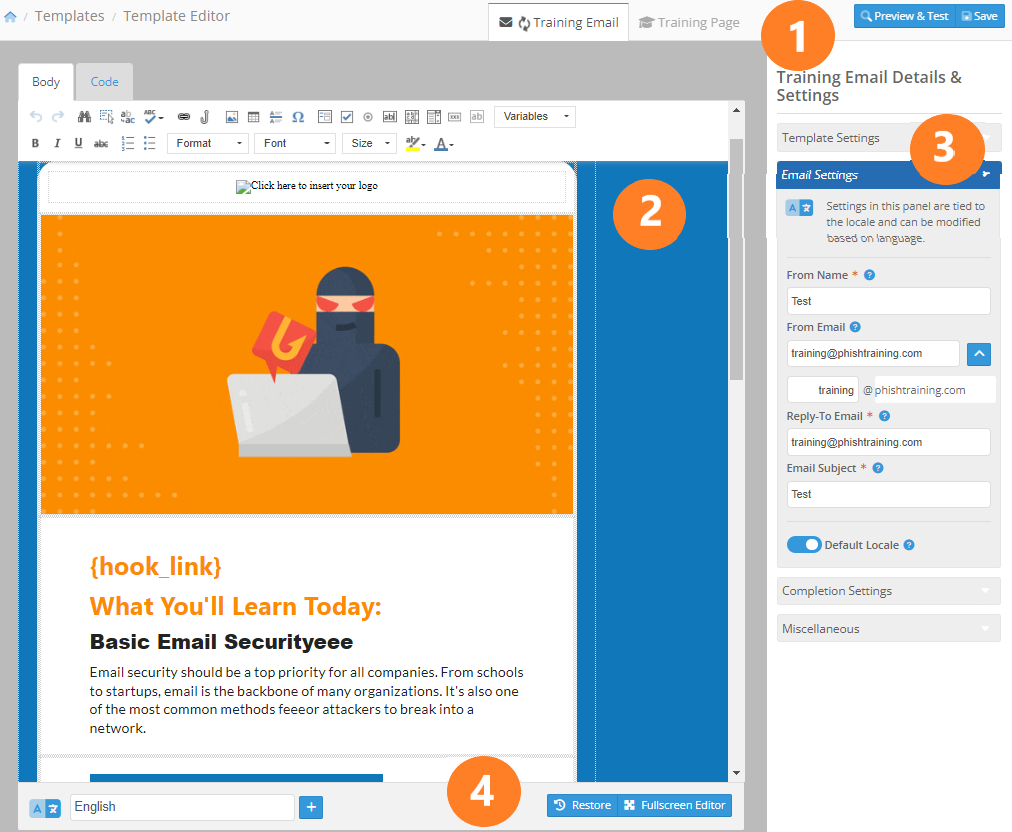
Task: Open the Format dropdown in the editor
Action: tap(207, 143)
